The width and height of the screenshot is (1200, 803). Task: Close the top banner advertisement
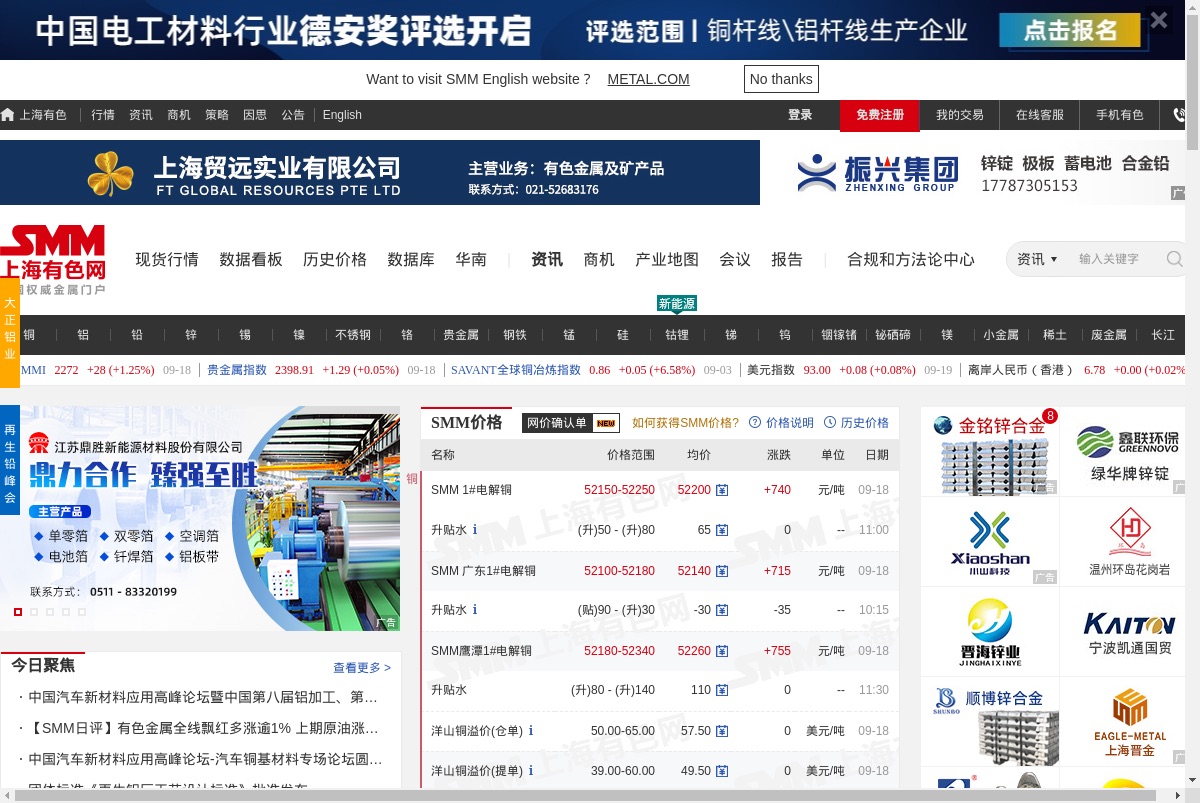coord(1159,20)
